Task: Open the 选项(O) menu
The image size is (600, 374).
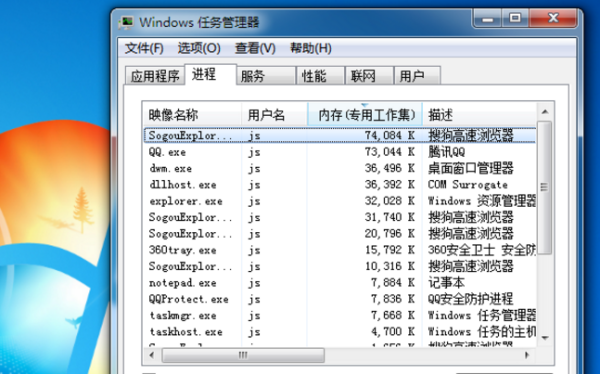Action: coord(199,48)
